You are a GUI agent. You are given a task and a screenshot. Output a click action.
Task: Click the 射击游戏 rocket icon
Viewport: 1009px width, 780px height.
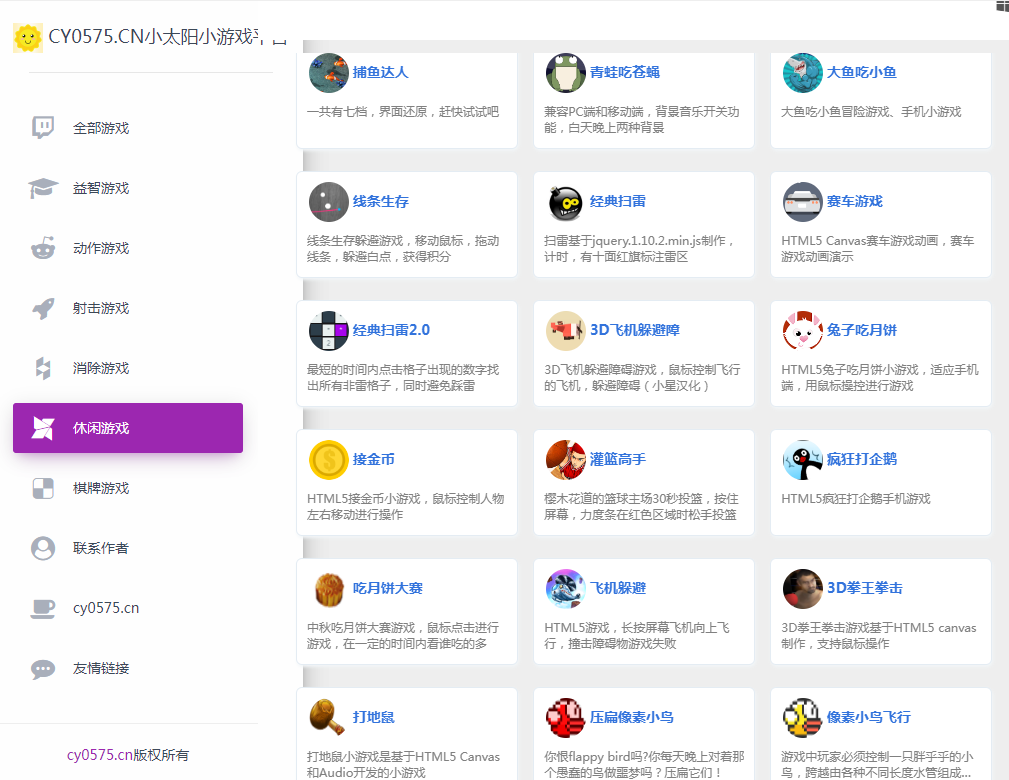point(43,308)
